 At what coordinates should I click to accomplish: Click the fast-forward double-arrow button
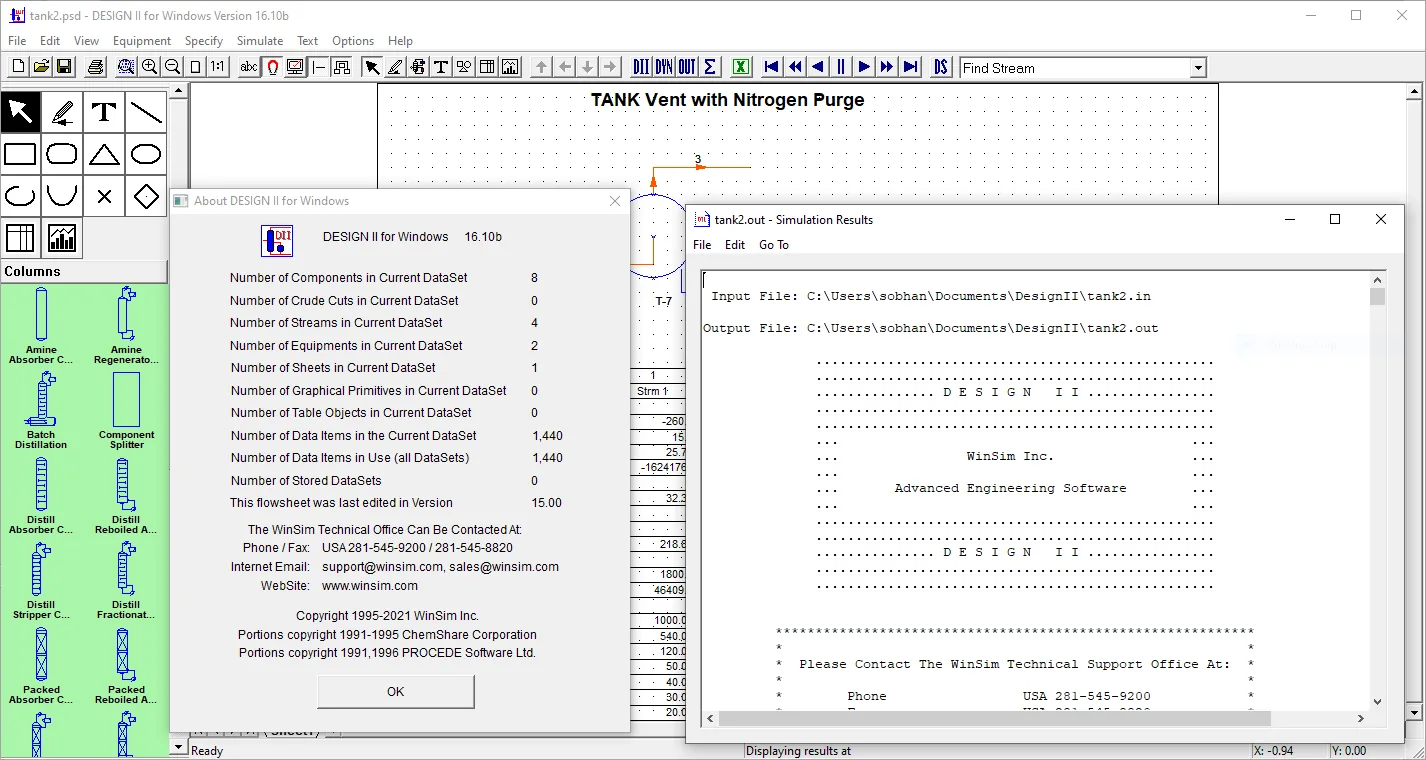click(887, 67)
